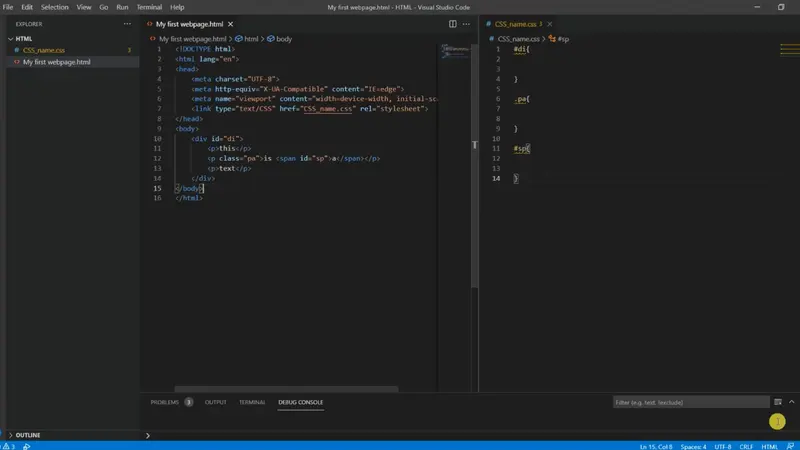Open the File menu

[x=8, y=7]
